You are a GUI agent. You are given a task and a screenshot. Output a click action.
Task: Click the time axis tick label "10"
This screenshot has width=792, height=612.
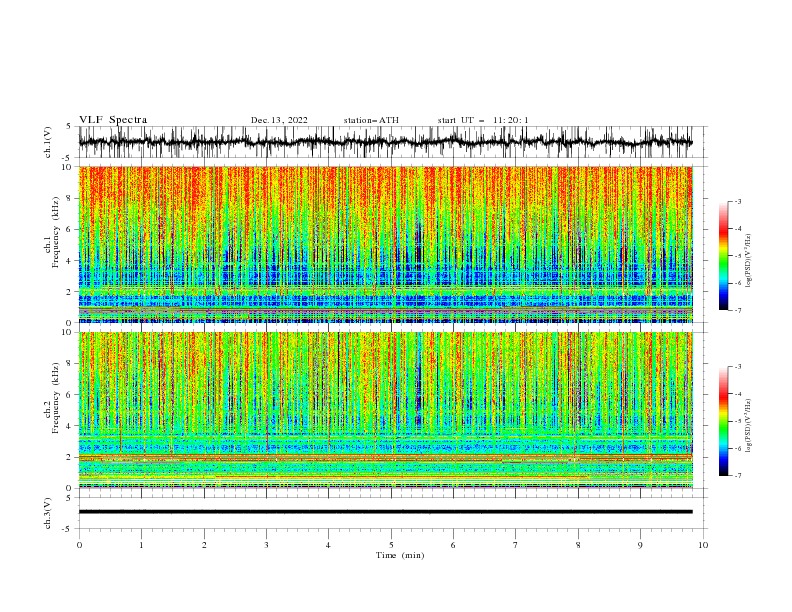703,545
